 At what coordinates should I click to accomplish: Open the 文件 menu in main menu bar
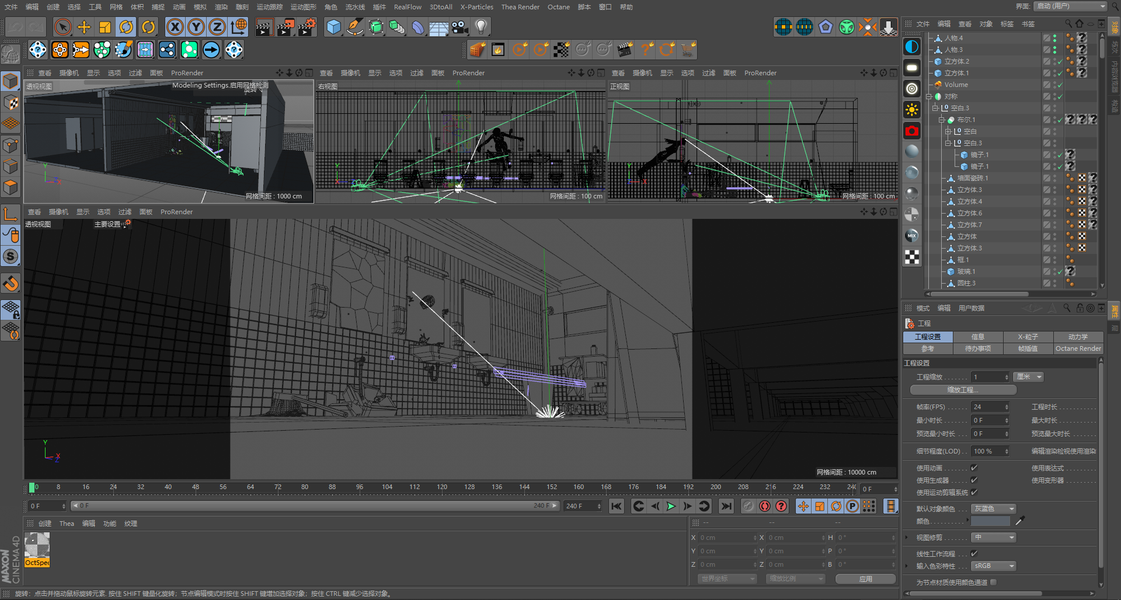11,6
